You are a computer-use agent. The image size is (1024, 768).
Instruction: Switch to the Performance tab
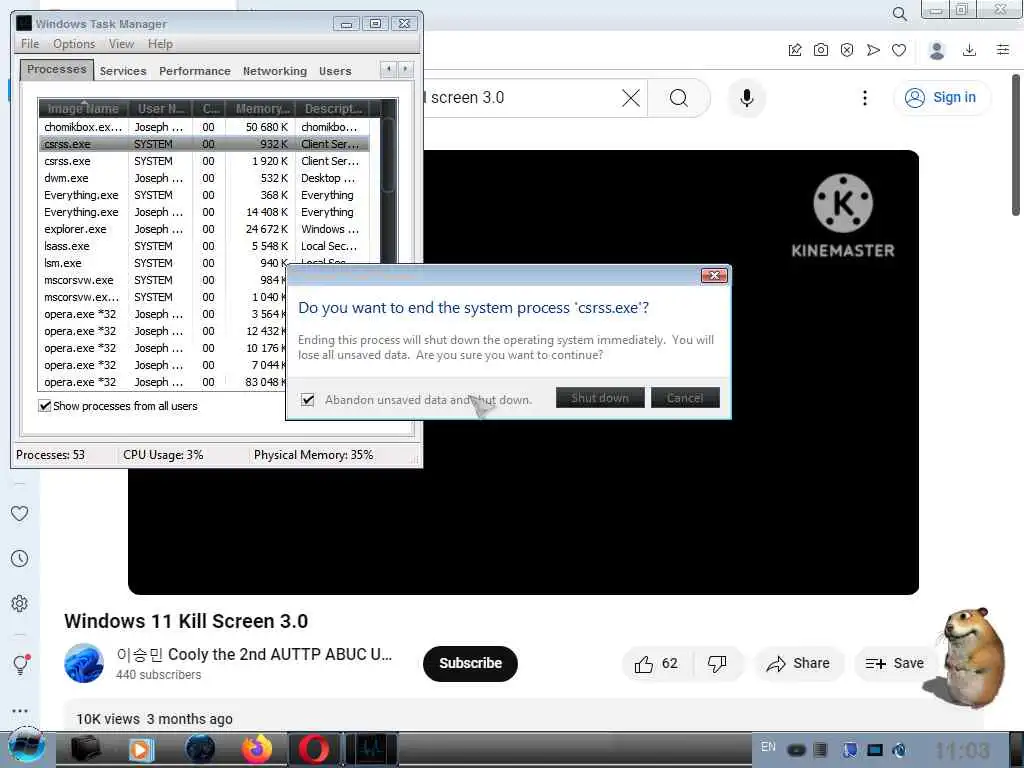(195, 71)
